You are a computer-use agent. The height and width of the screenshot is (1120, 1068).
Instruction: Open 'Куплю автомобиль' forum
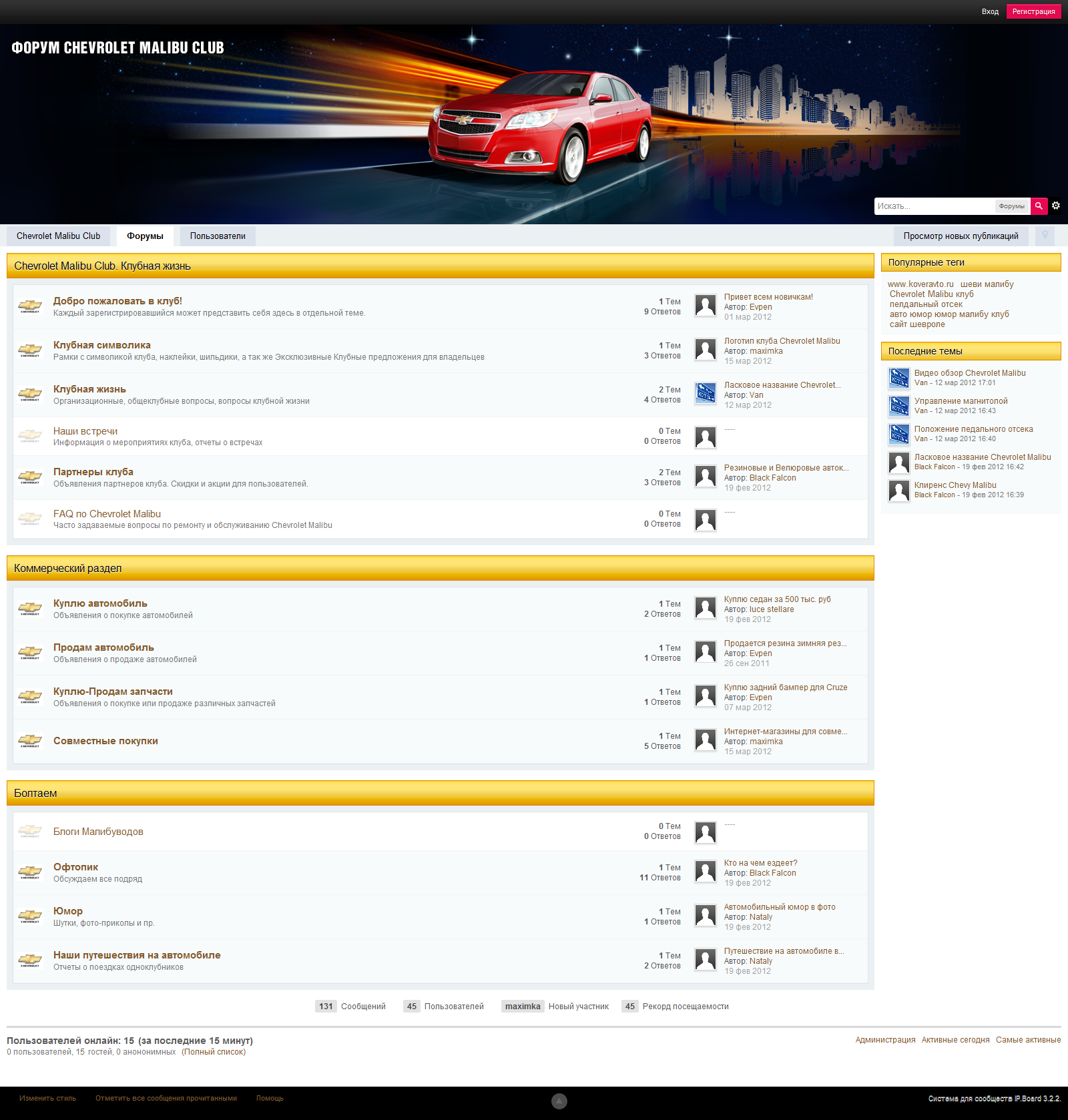coord(100,603)
